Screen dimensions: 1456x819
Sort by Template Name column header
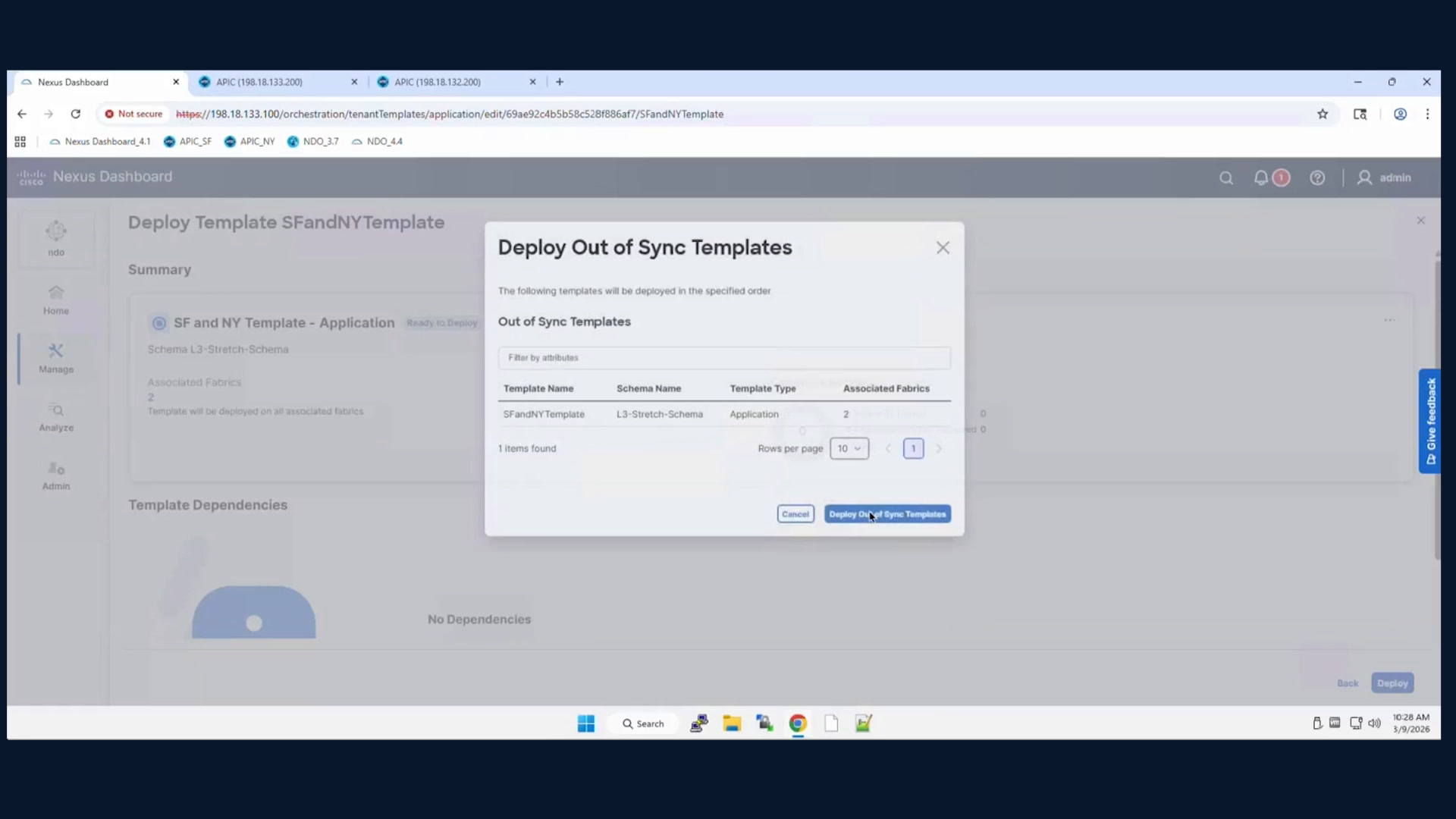(538, 388)
